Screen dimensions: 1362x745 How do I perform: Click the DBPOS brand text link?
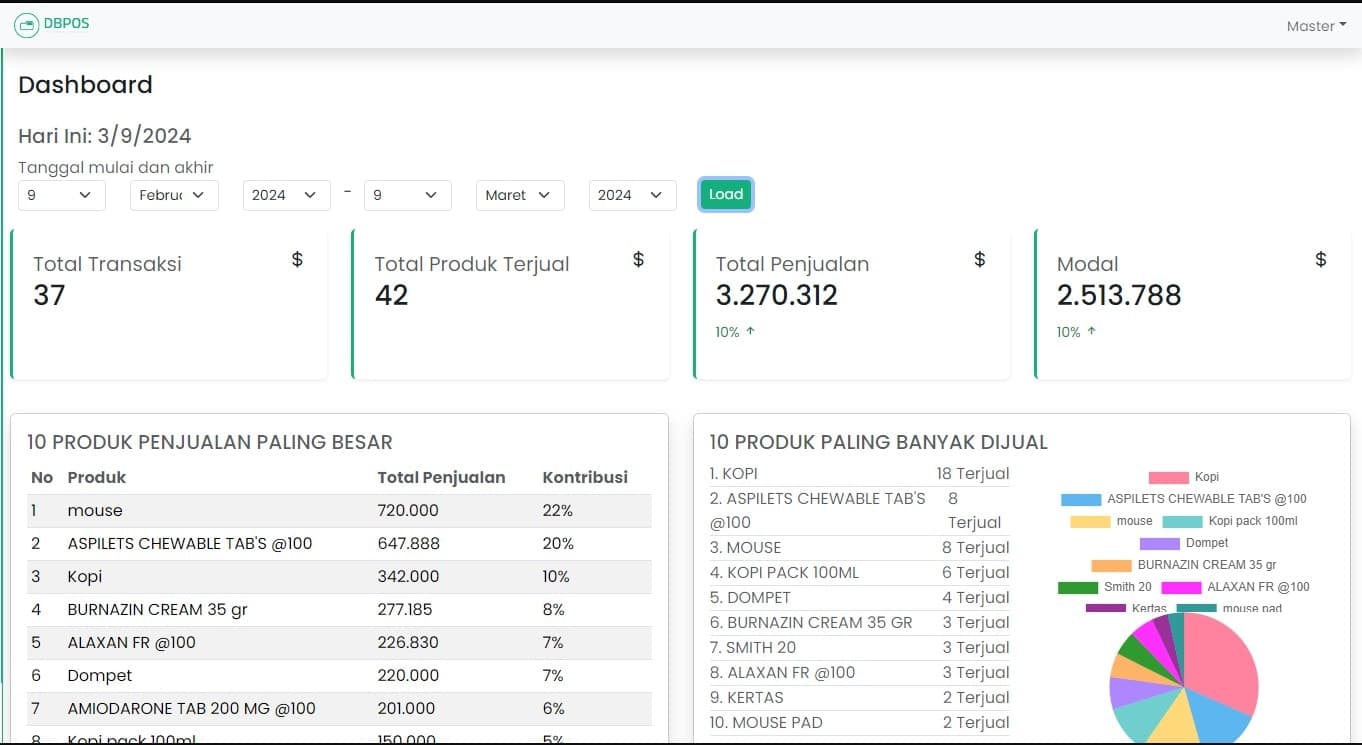tap(66, 24)
